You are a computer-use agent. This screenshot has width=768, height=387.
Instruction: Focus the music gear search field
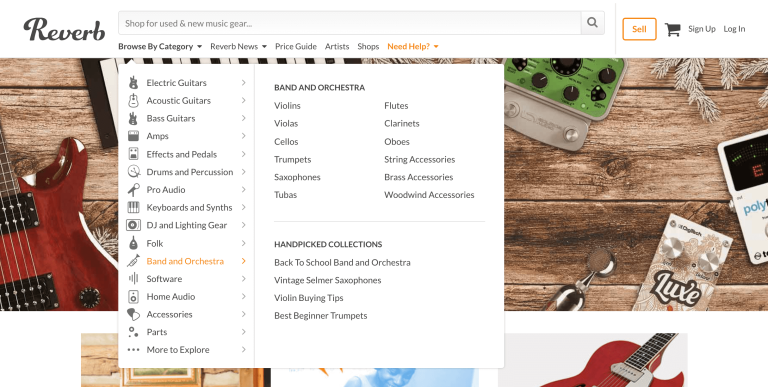(x=350, y=23)
